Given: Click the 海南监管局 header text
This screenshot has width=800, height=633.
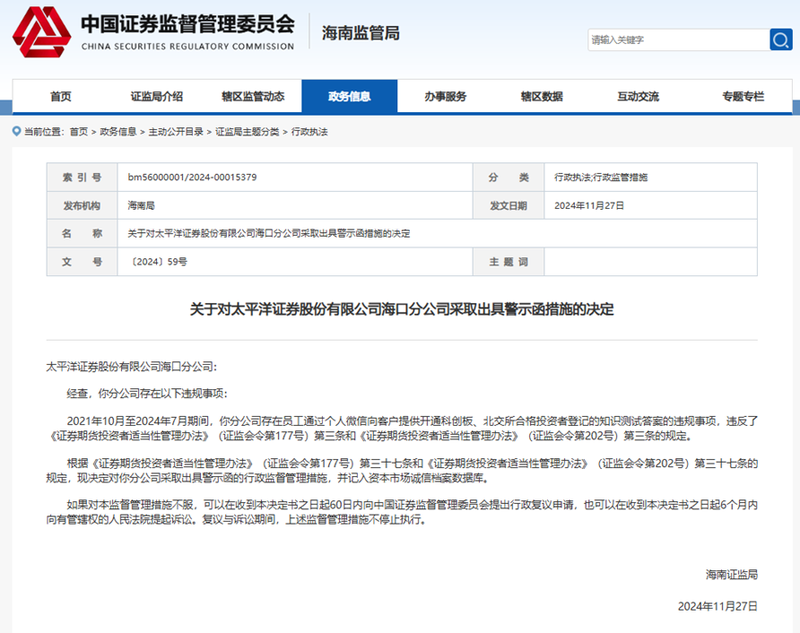Looking at the screenshot, I should click(361, 33).
